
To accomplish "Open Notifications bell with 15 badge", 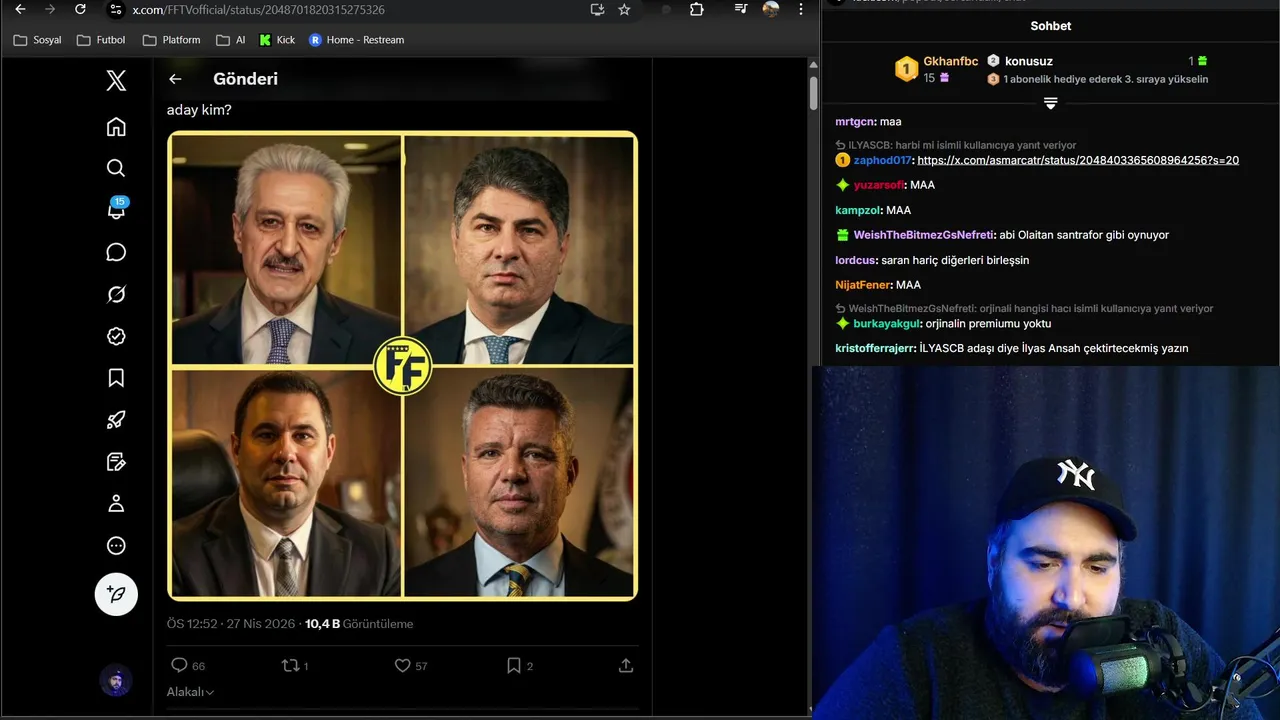I will [x=116, y=209].
